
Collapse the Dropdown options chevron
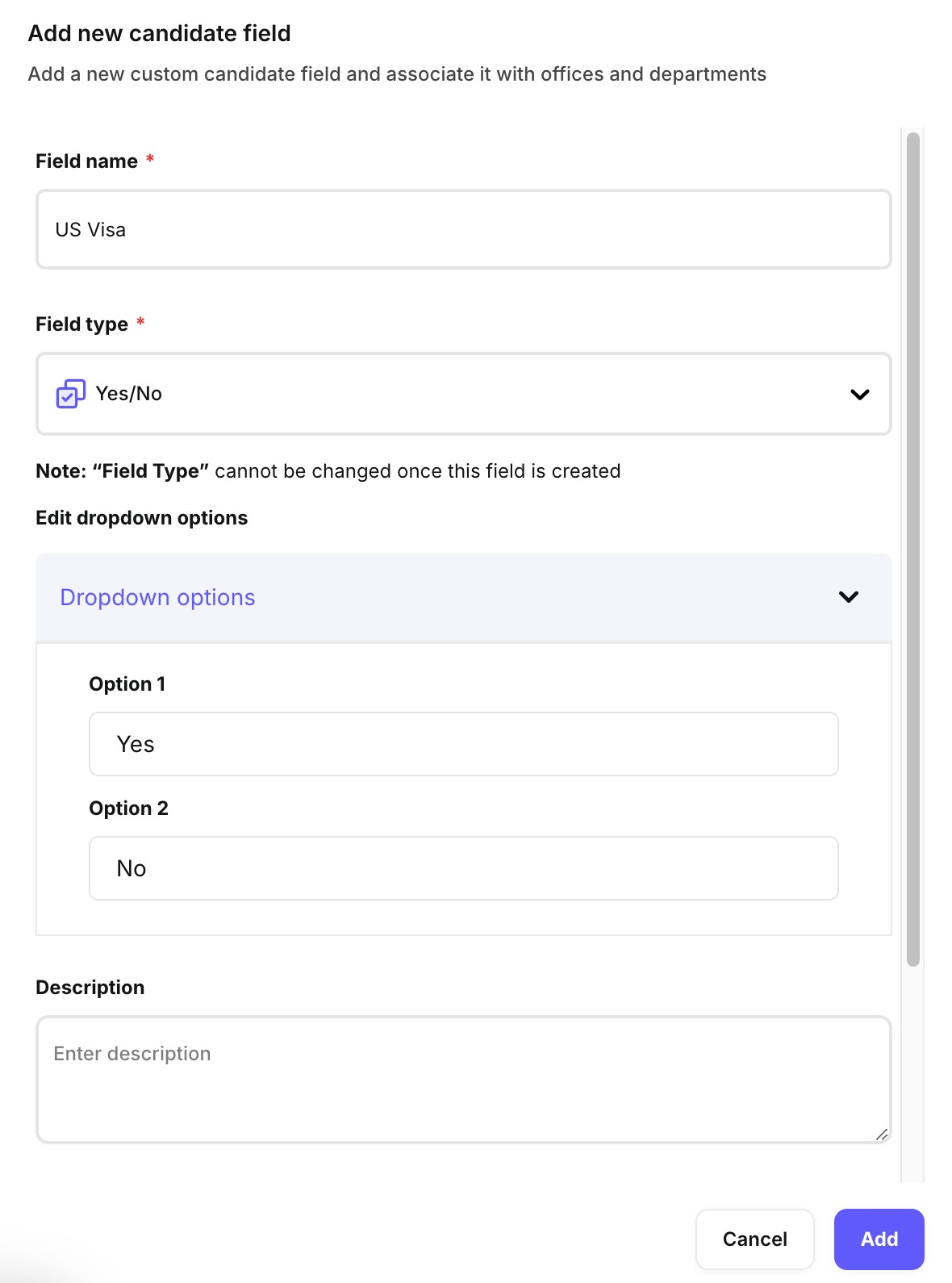pyautogui.click(x=848, y=597)
